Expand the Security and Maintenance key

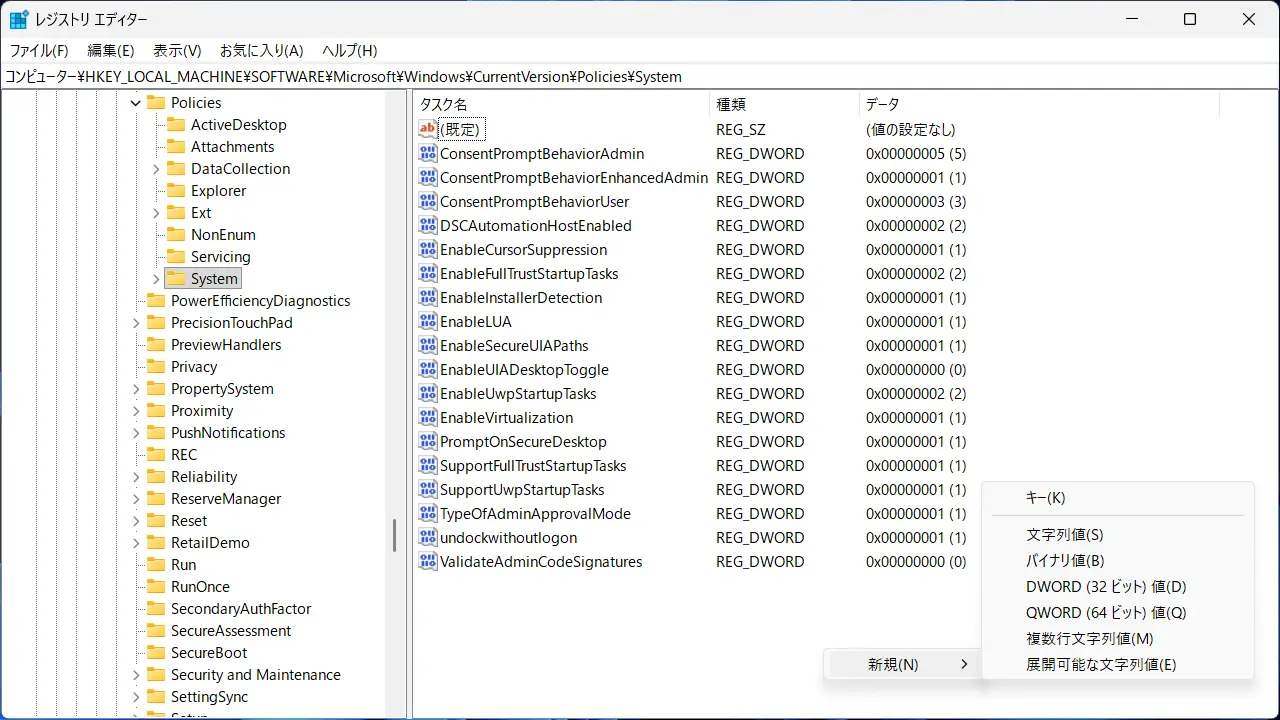click(136, 674)
